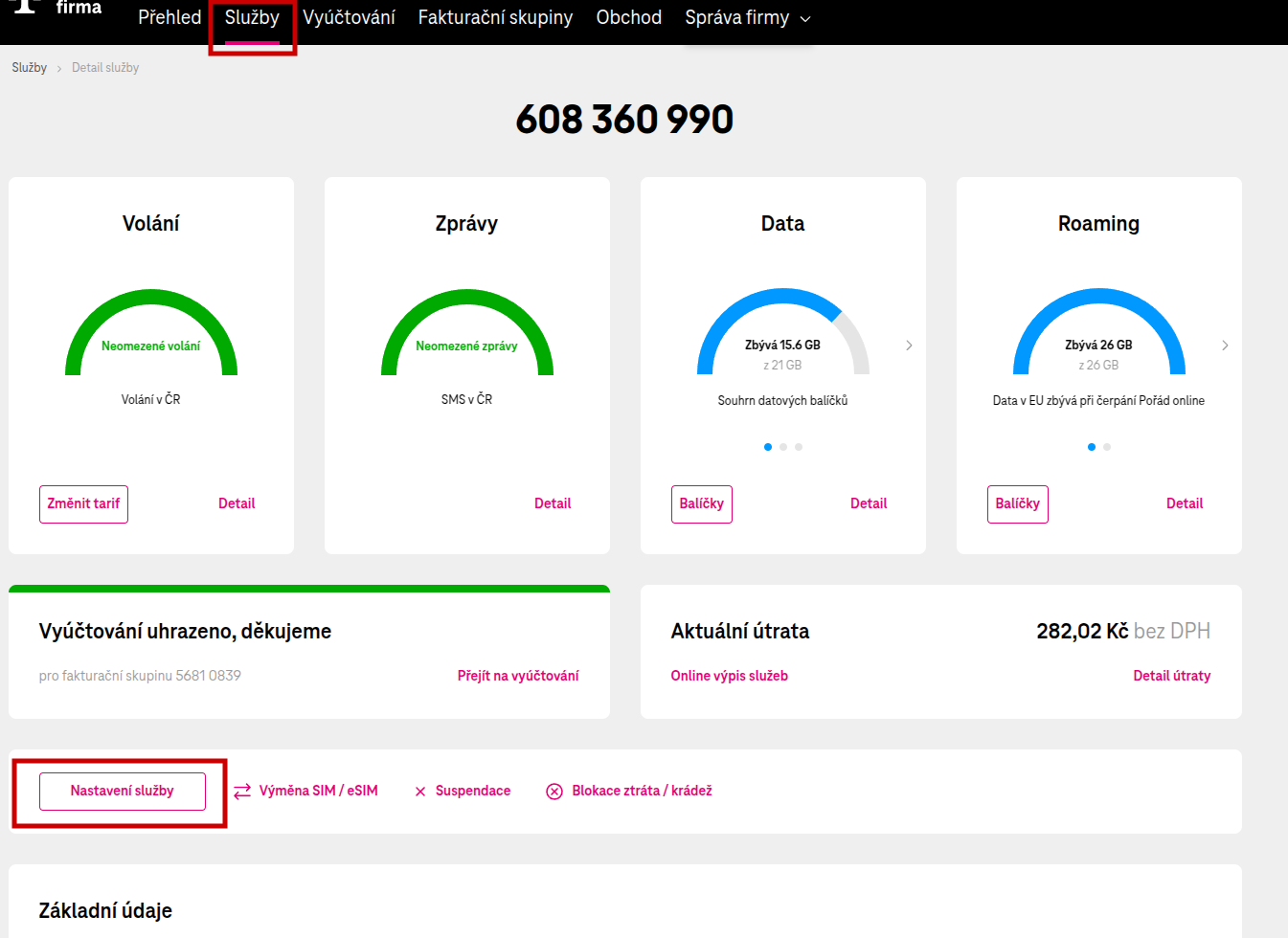The height and width of the screenshot is (938, 1288).
Task: Open the Vyúčtování navigation tab
Action: pyautogui.click(x=349, y=18)
